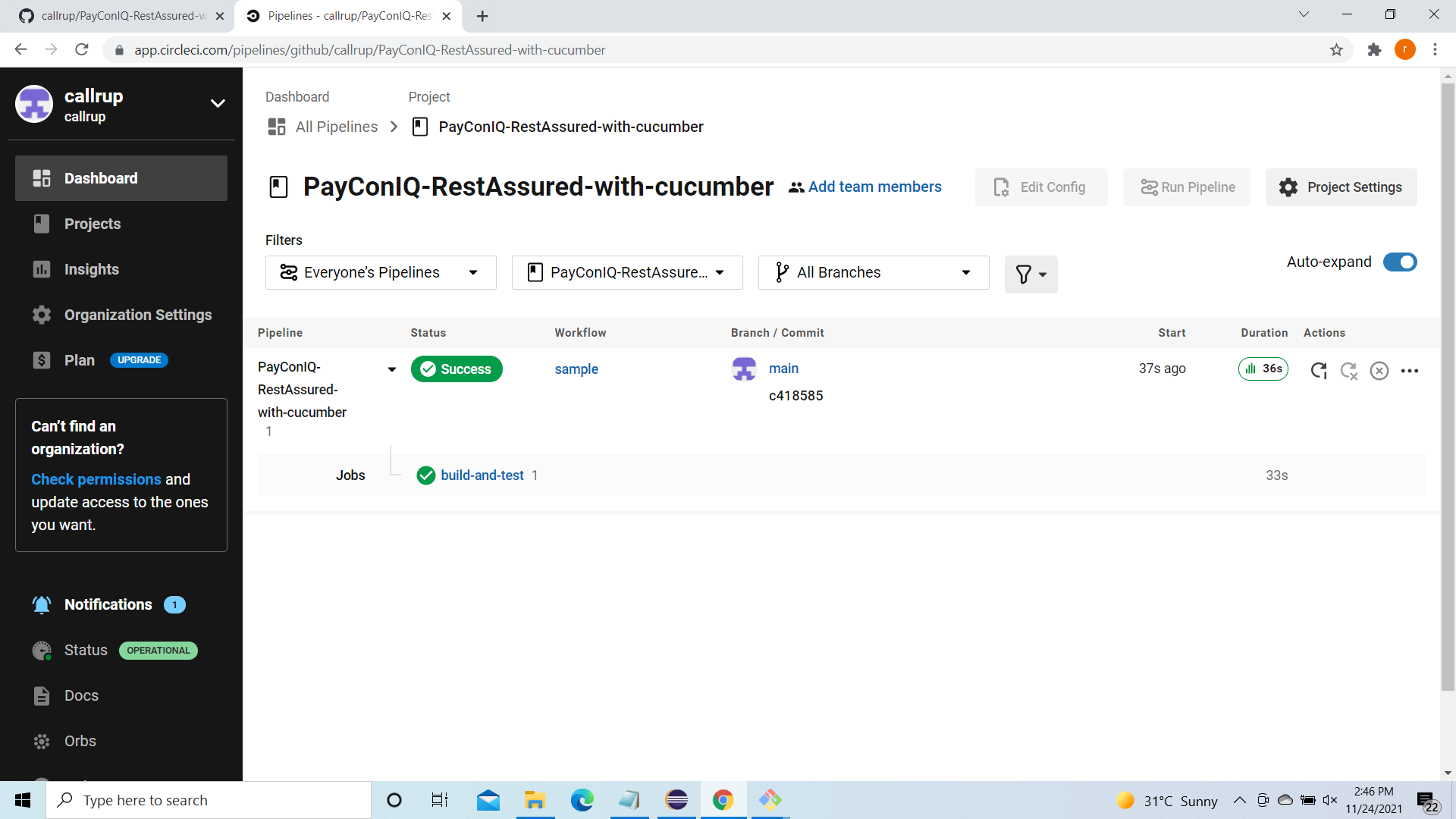Open the Everyone's Pipelines filter dropdown
Image resolution: width=1456 pixels, height=819 pixels.
click(380, 272)
